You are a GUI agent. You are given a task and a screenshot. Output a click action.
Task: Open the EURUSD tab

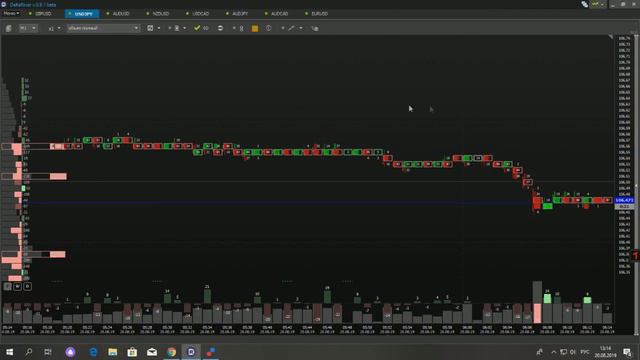317,13
